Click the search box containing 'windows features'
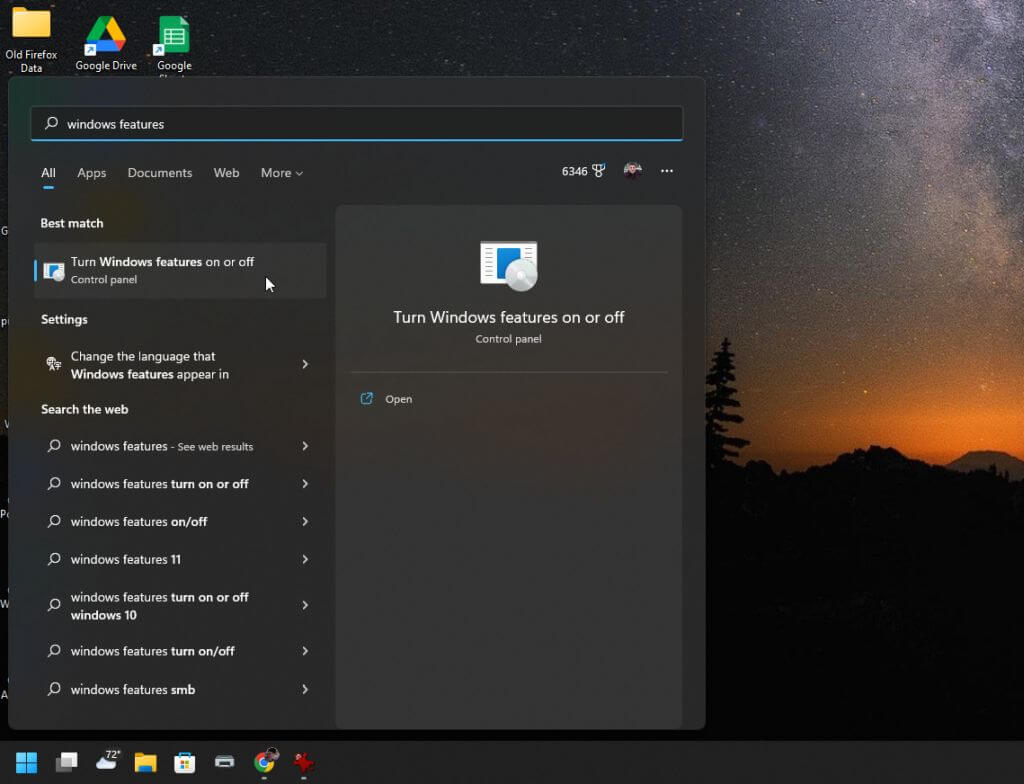 [357, 124]
